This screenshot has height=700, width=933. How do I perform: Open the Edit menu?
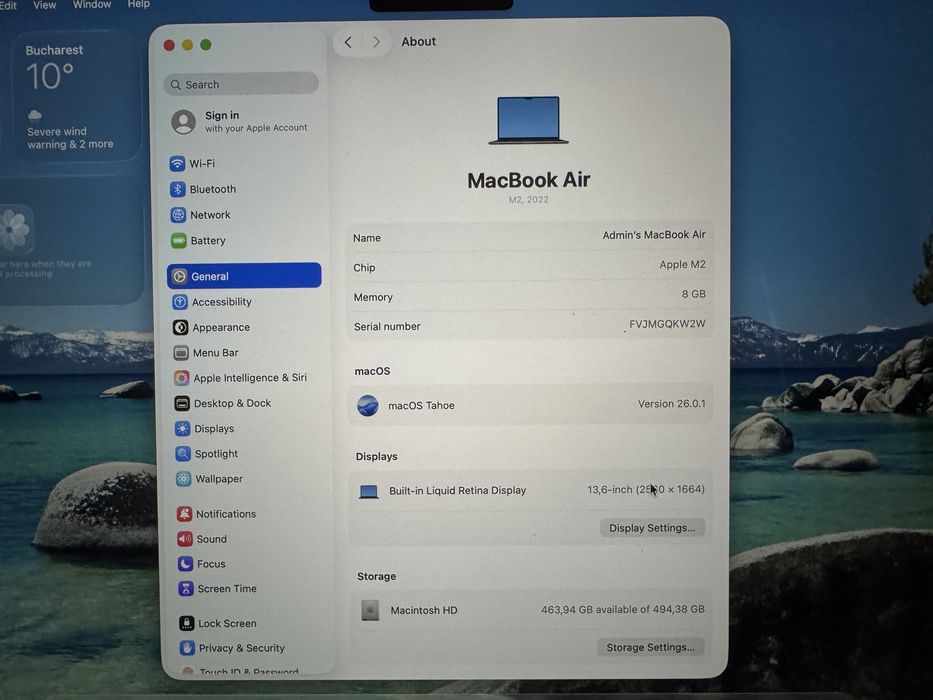[x=8, y=5]
